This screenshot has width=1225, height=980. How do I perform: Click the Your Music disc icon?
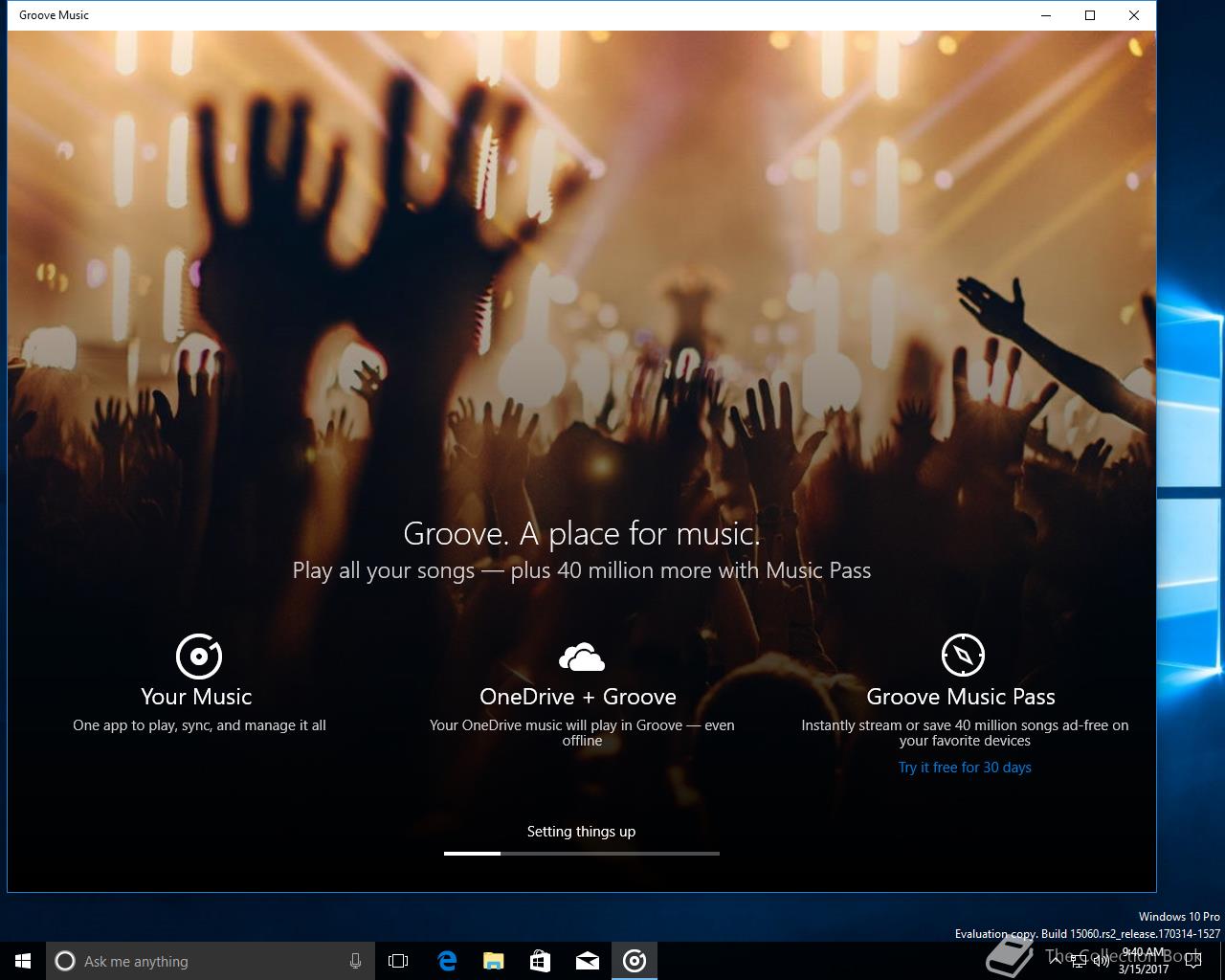pos(199,656)
